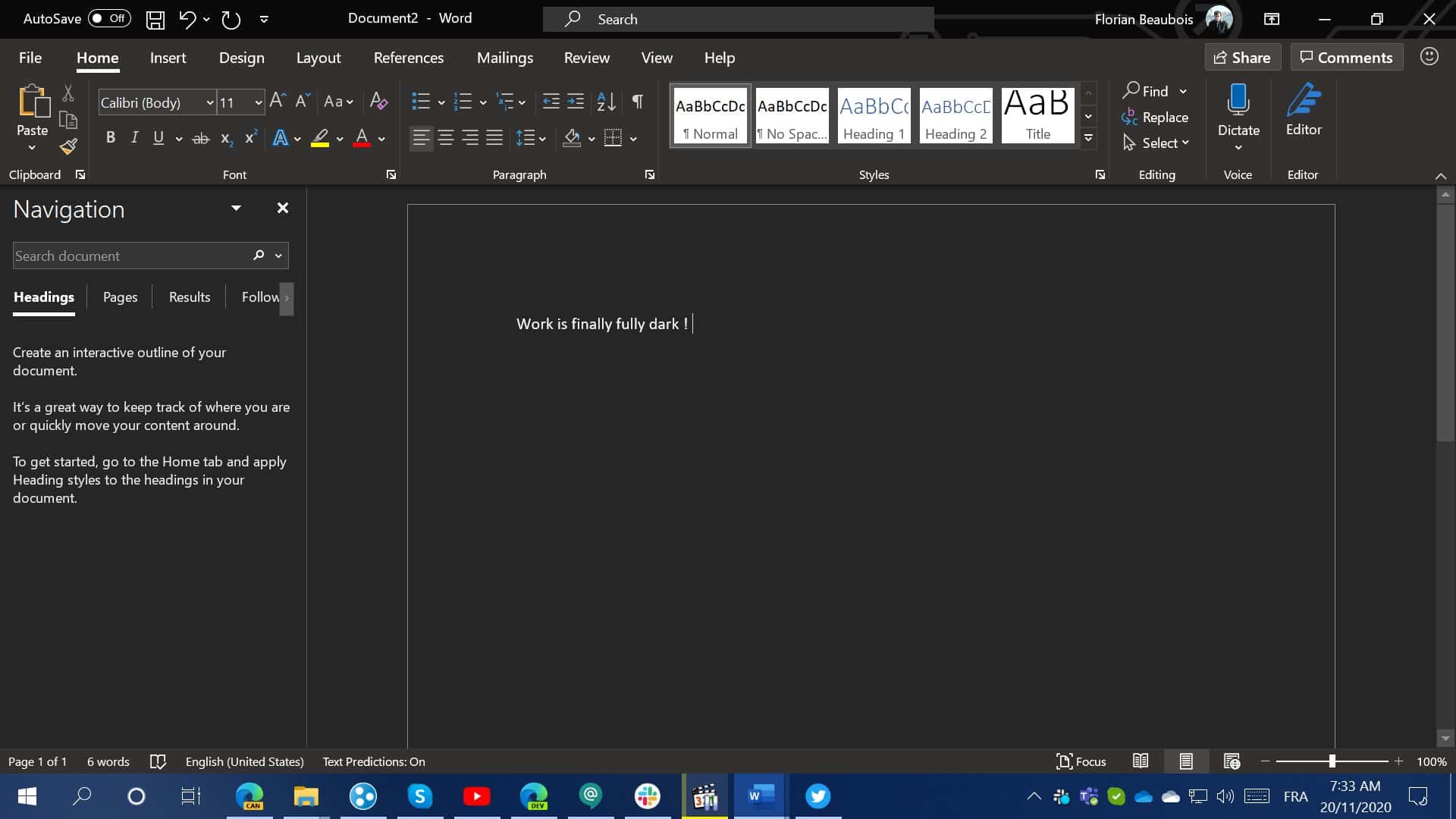1456x819 pixels.
Task: Select Underline text formatting icon
Action: tap(159, 137)
